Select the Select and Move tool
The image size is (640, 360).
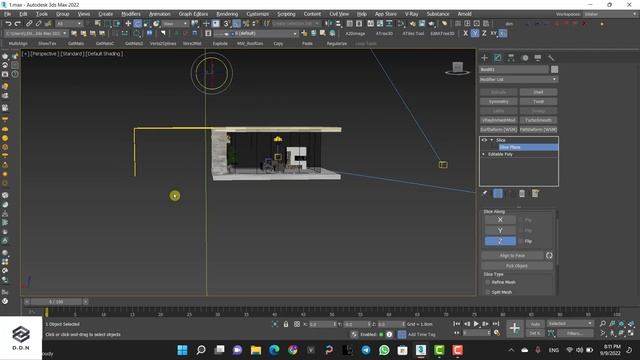click(x=128, y=24)
